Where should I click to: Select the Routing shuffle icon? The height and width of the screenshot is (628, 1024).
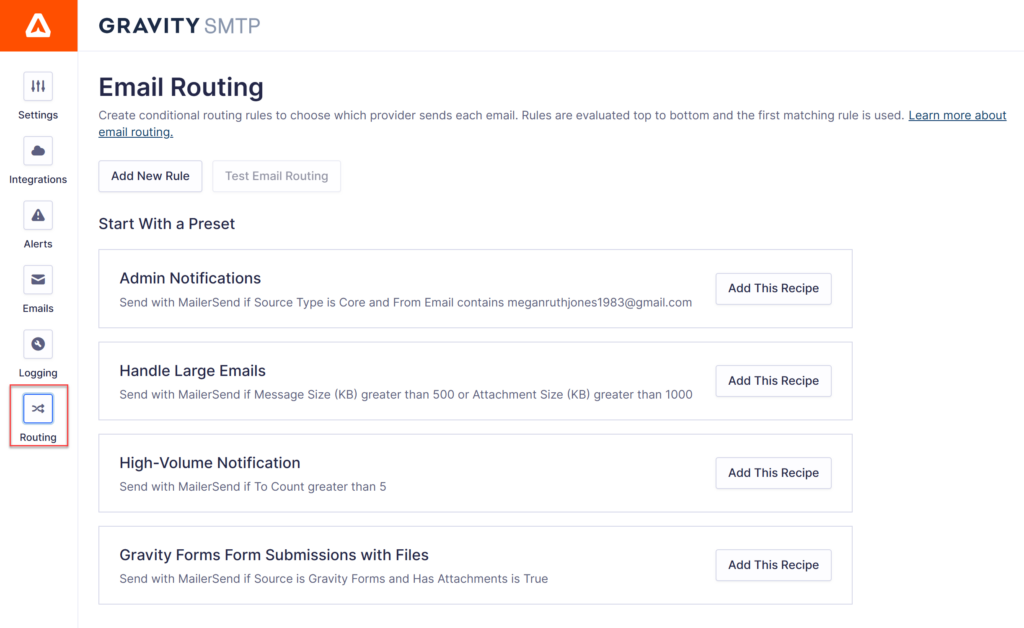tap(38, 409)
